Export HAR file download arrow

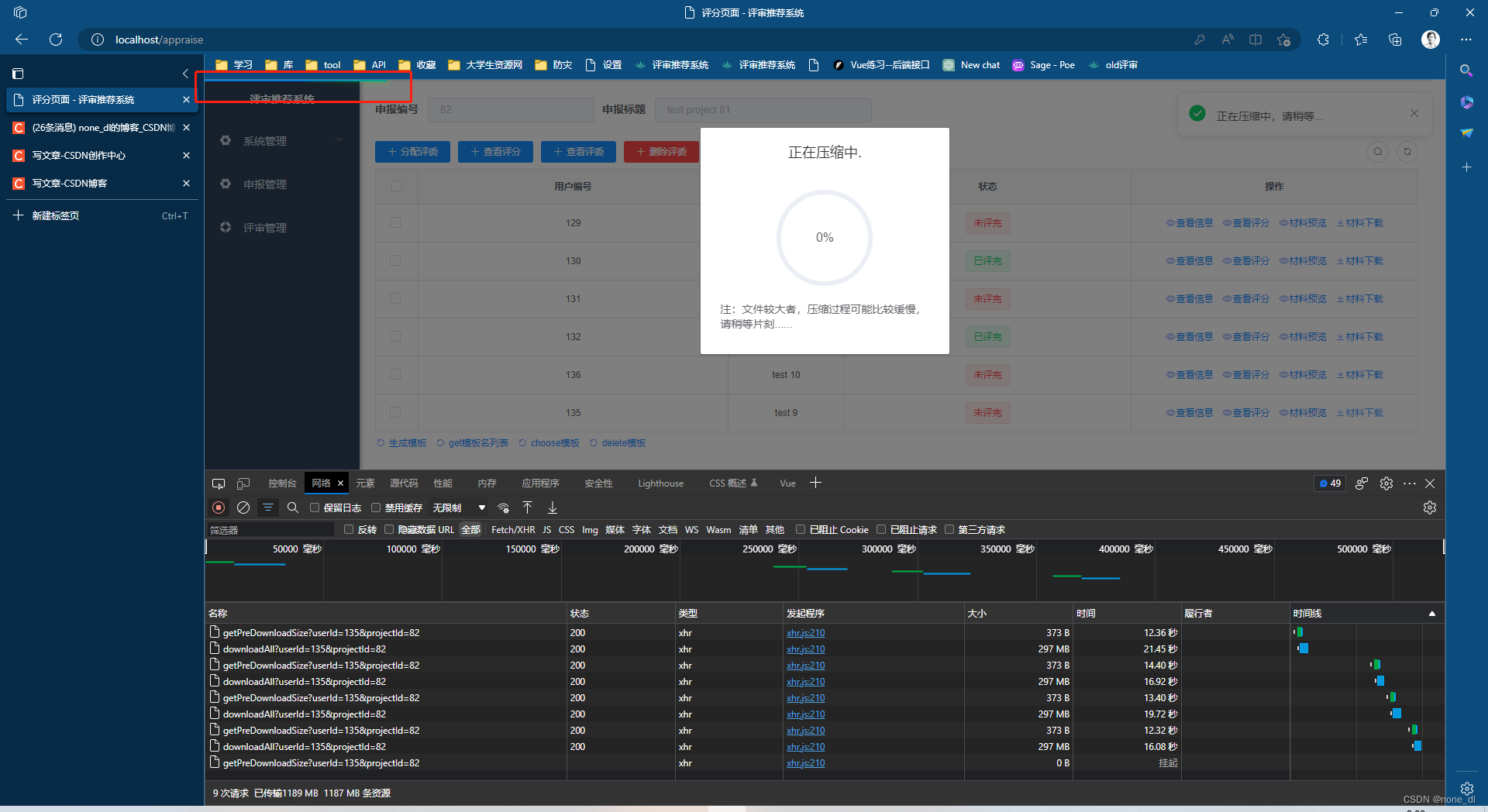553,507
